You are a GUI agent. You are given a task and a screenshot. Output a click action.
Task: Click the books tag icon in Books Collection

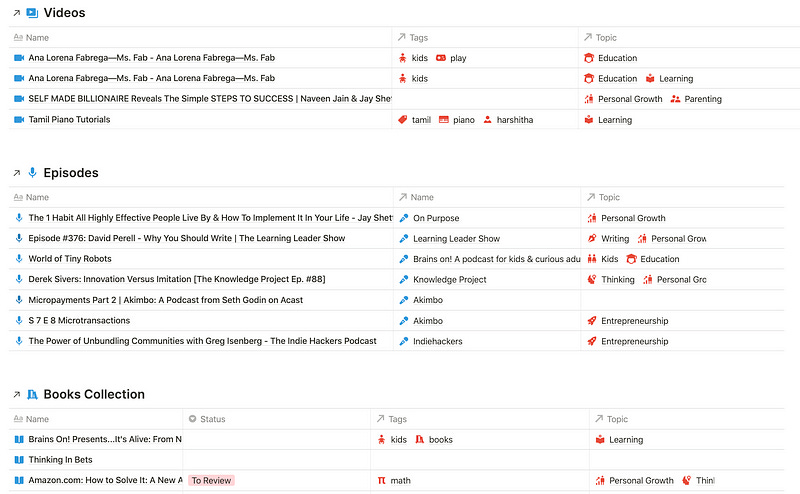[419, 439]
